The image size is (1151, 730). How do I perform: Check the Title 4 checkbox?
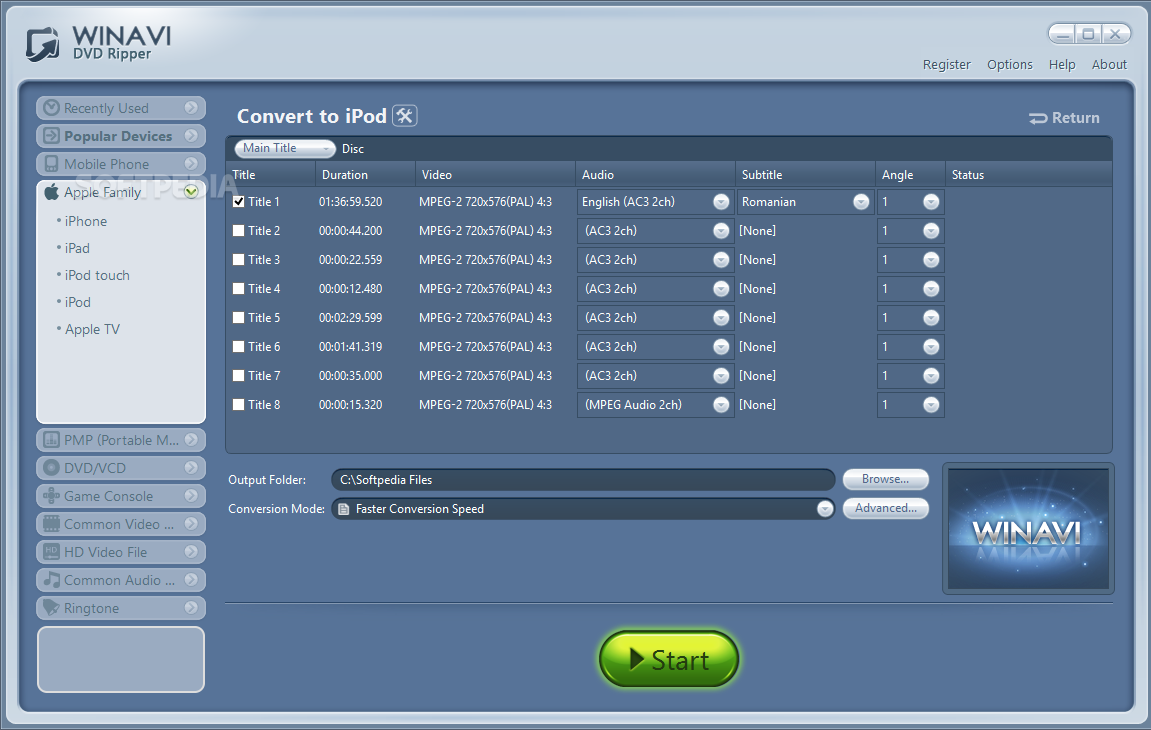pyautogui.click(x=239, y=289)
